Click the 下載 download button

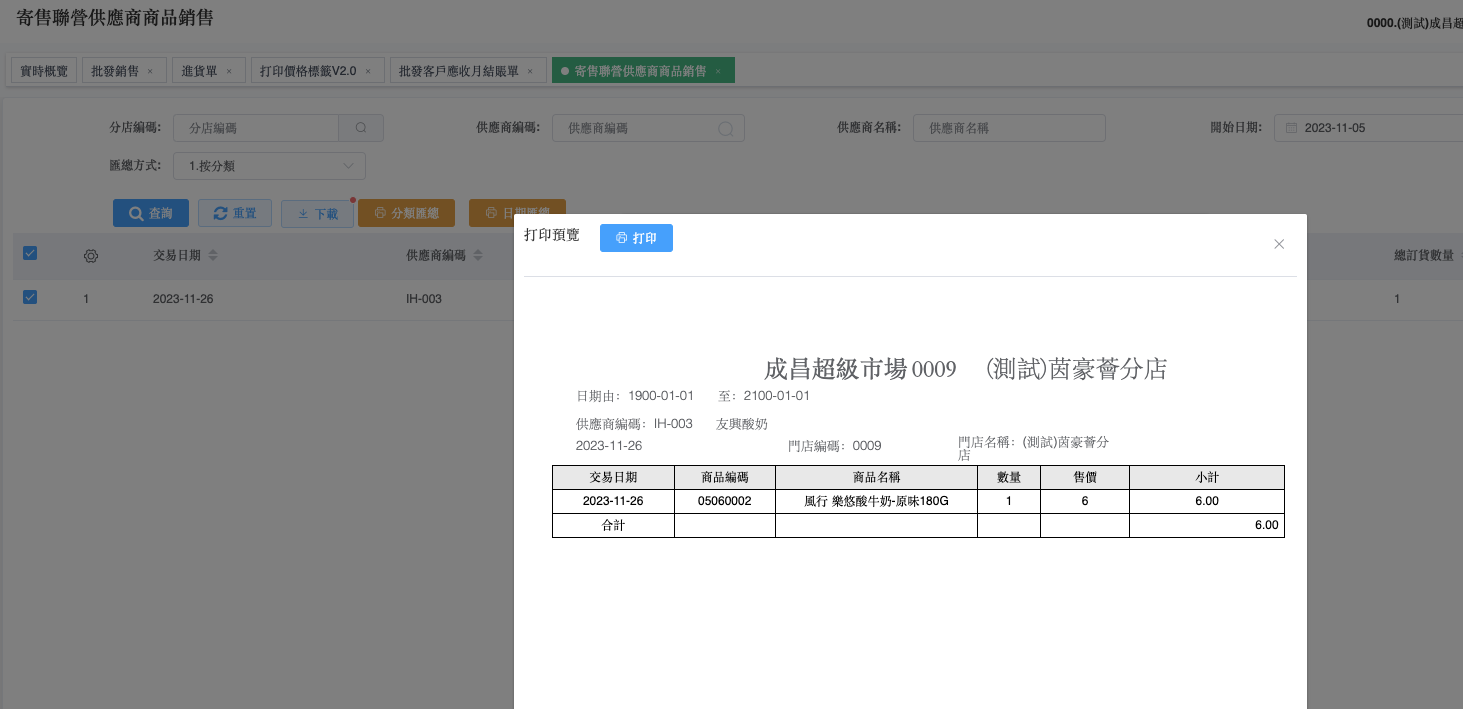pyautogui.click(x=318, y=214)
